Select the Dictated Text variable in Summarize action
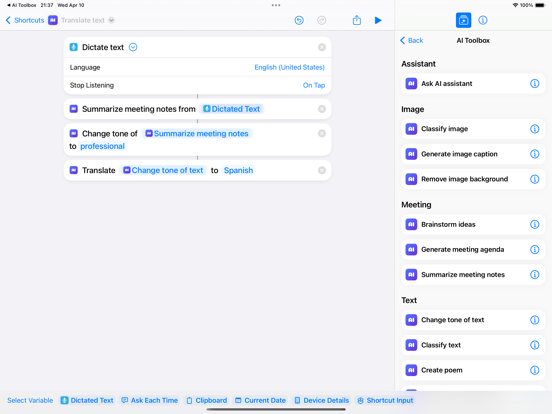Image resolution: width=552 pixels, height=414 pixels. 232,109
